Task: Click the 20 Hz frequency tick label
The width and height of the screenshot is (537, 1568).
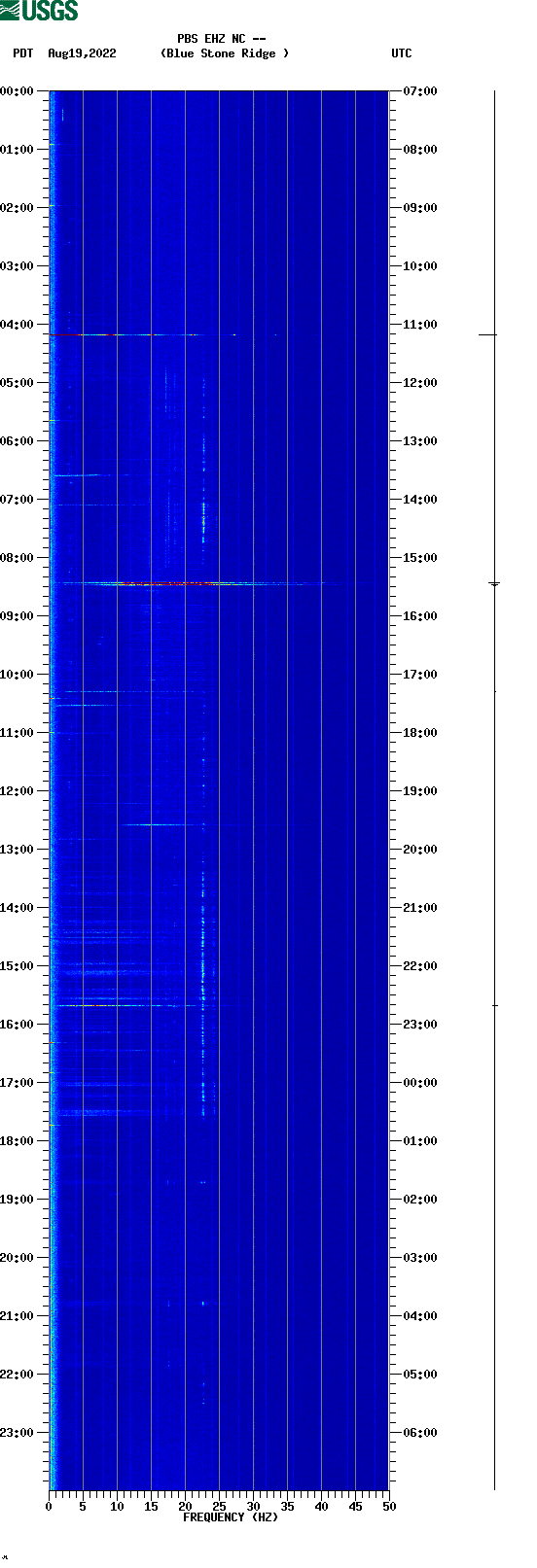Action: click(x=185, y=1507)
